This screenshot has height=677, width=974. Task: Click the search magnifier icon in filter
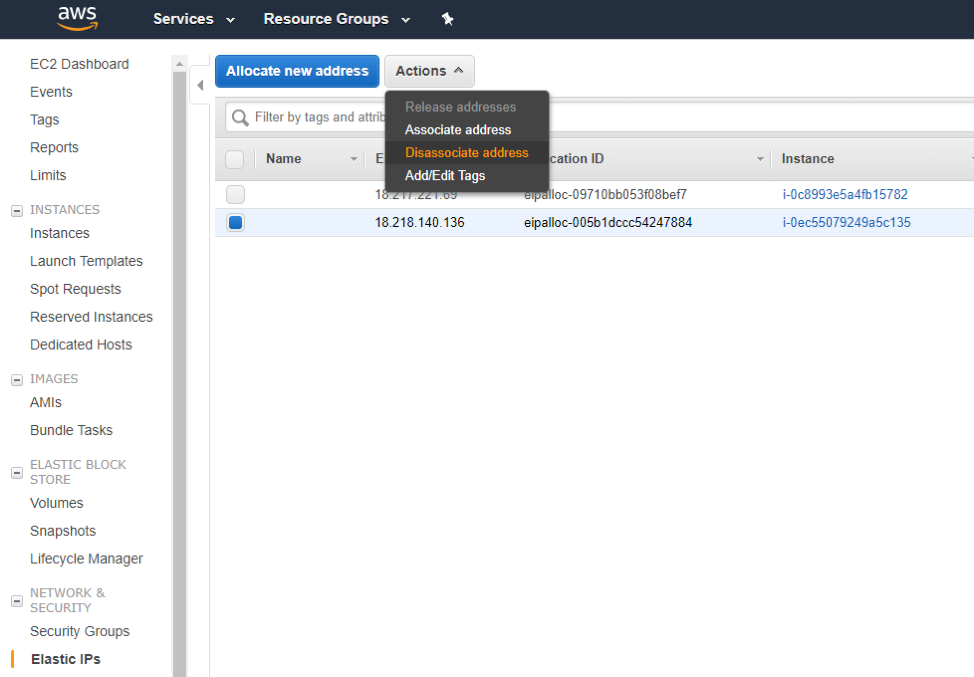[240, 118]
